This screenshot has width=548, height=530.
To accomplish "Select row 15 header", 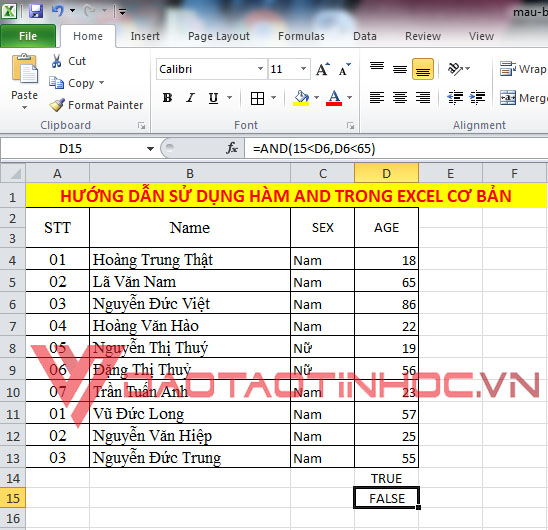I will [13, 498].
